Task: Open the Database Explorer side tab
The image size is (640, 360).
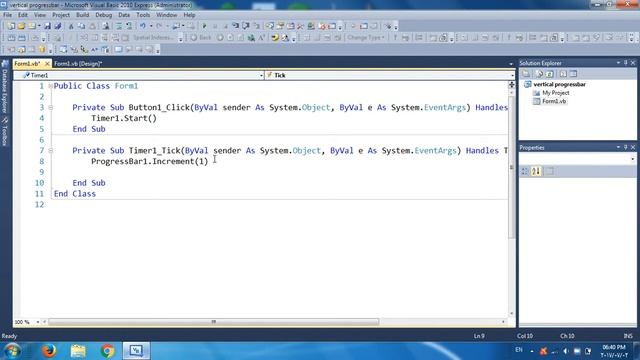Action: pos(5,87)
